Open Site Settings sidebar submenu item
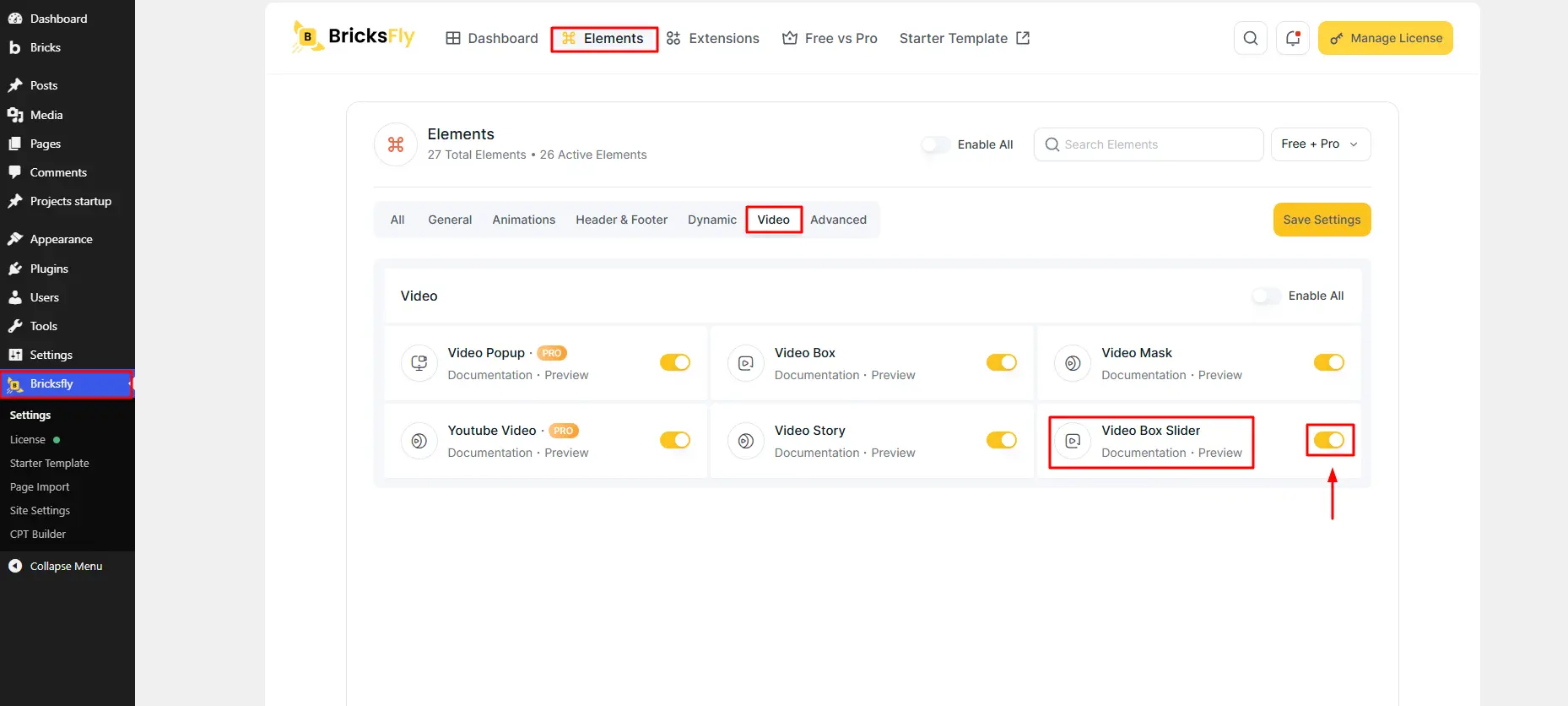Screen dimensions: 1568x706 click(x=40, y=511)
